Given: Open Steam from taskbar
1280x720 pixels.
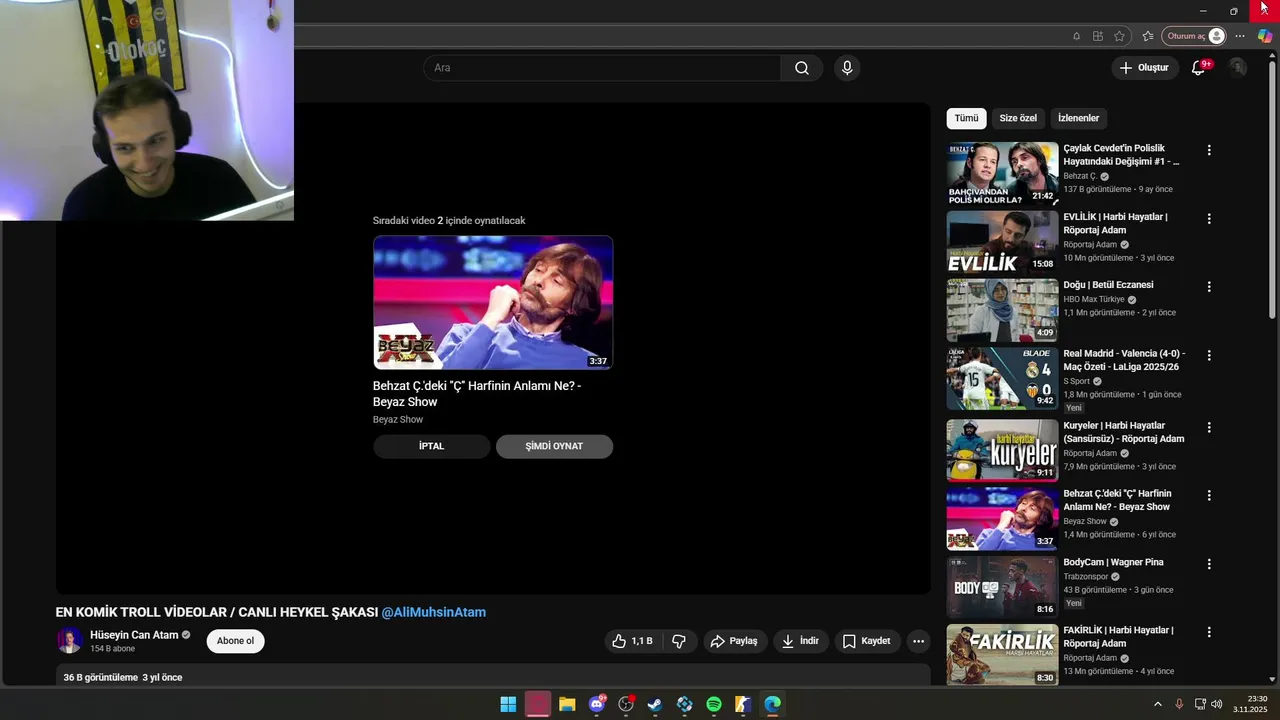Looking at the screenshot, I should coord(655,704).
